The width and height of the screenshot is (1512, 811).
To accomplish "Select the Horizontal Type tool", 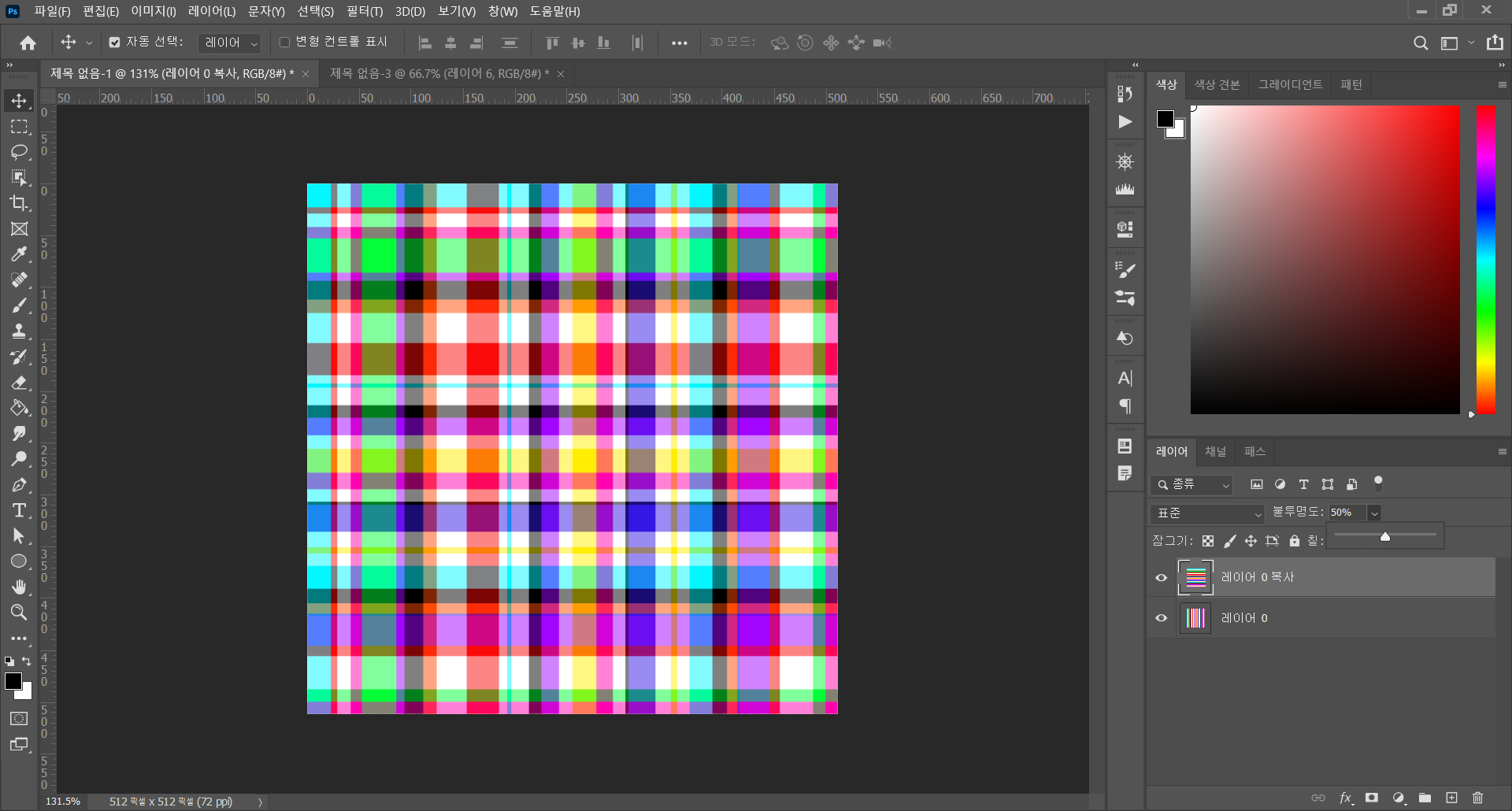I will point(19,510).
